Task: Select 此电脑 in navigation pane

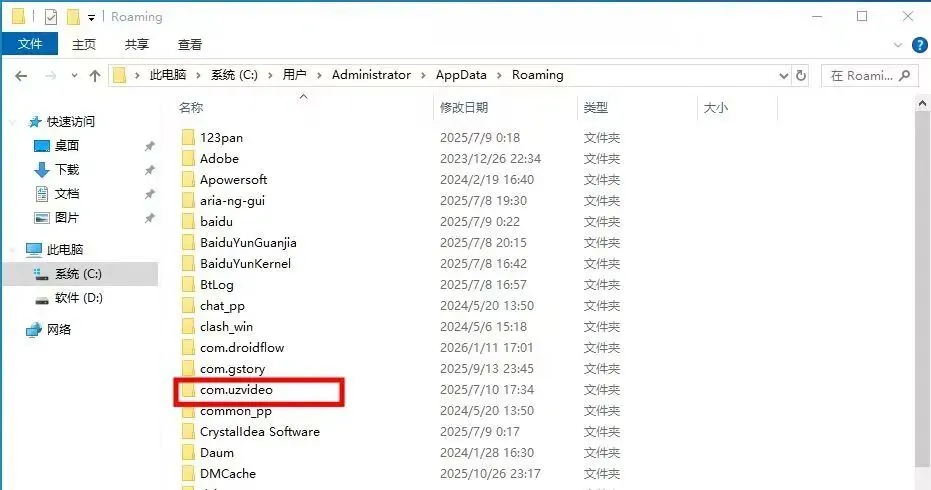Action: coord(65,249)
